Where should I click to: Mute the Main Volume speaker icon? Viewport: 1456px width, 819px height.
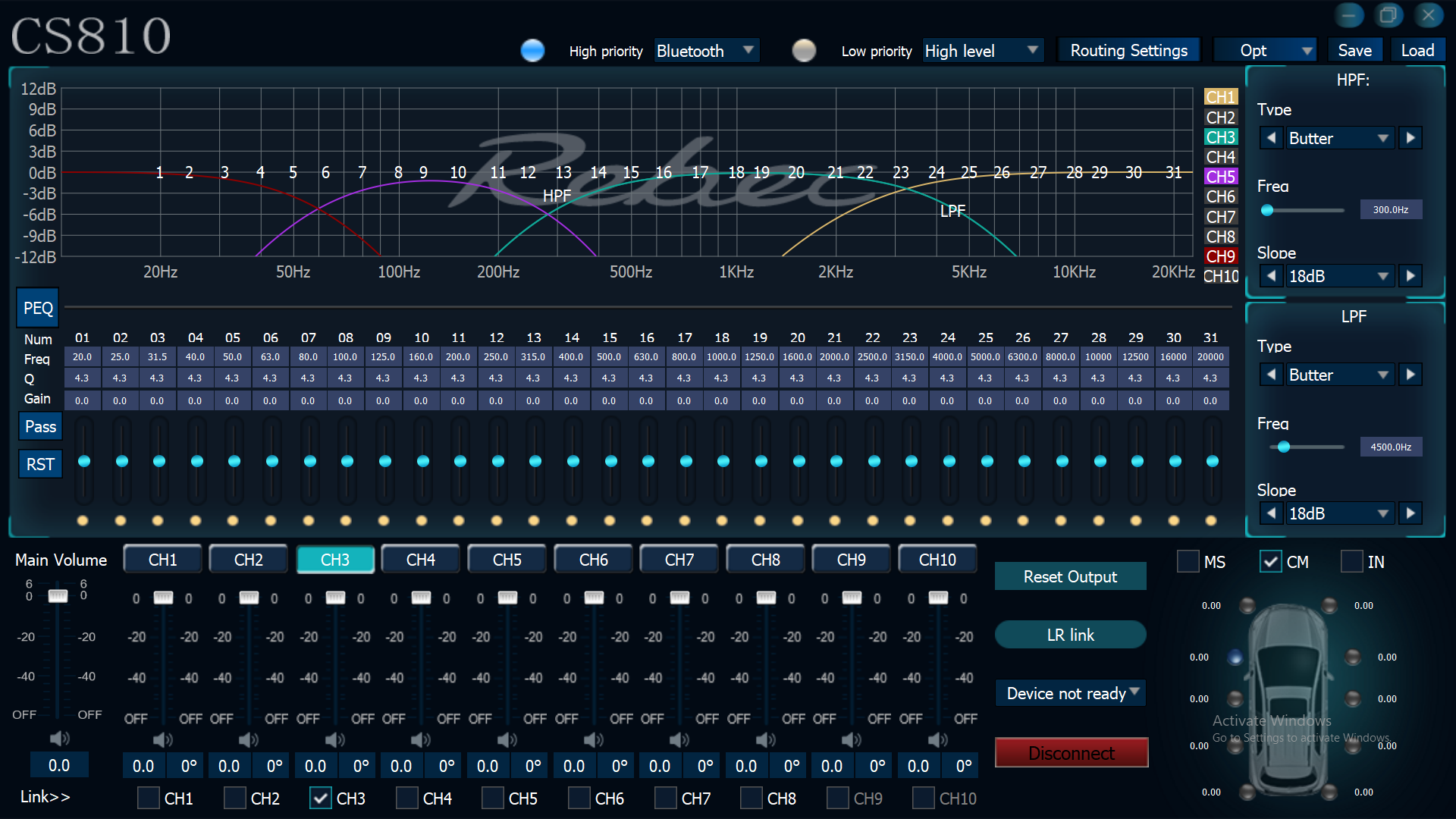58,738
